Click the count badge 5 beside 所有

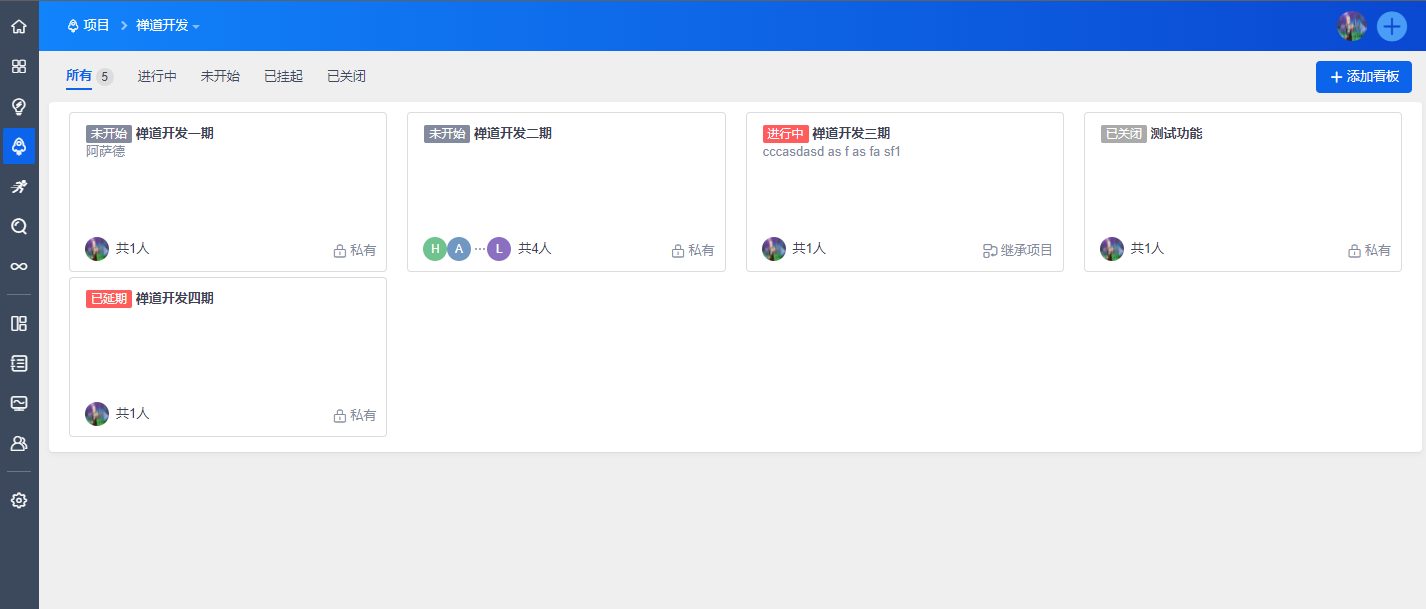pos(104,77)
